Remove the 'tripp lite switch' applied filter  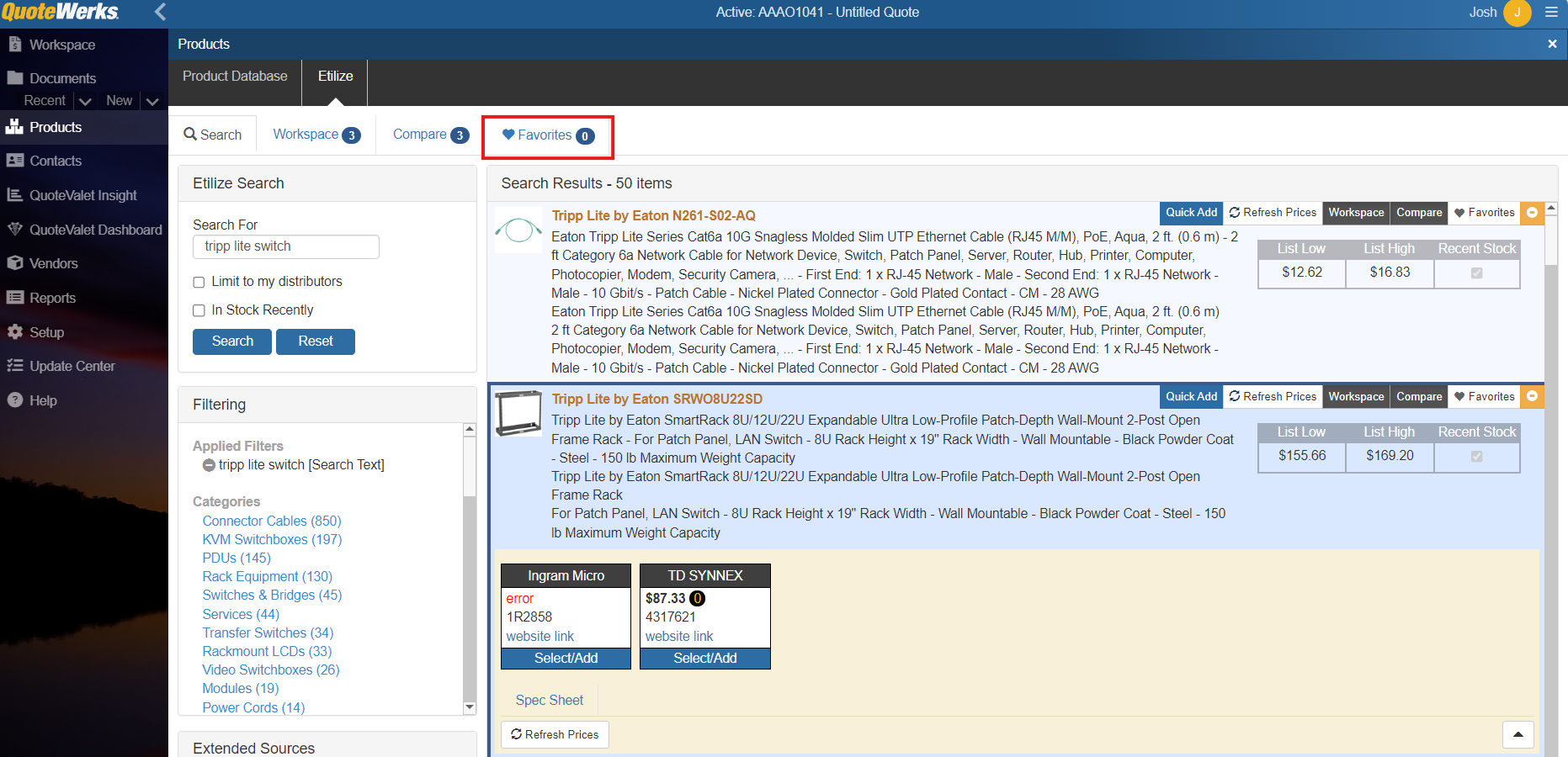tap(209, 465)
